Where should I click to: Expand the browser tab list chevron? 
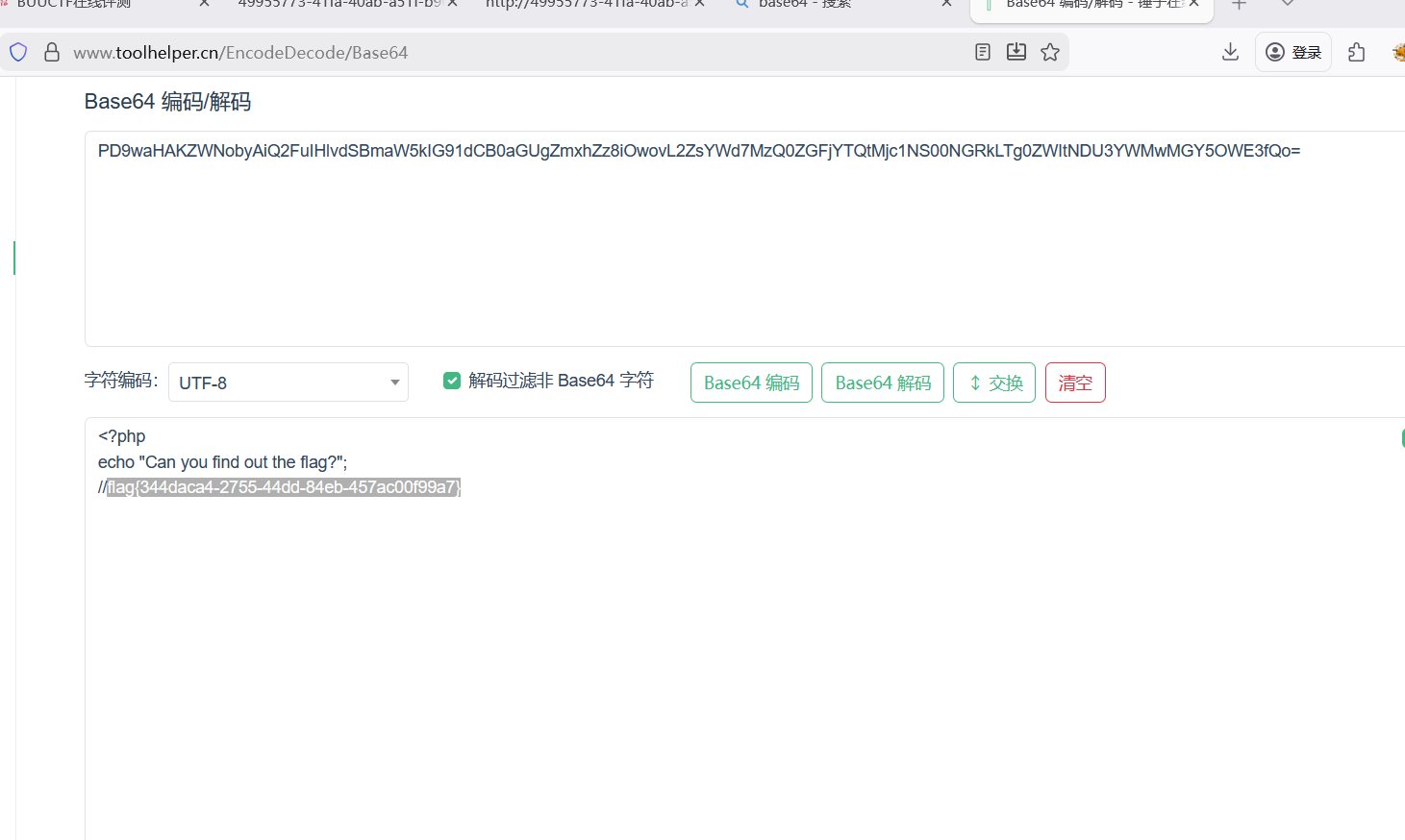click(1287, 5)
